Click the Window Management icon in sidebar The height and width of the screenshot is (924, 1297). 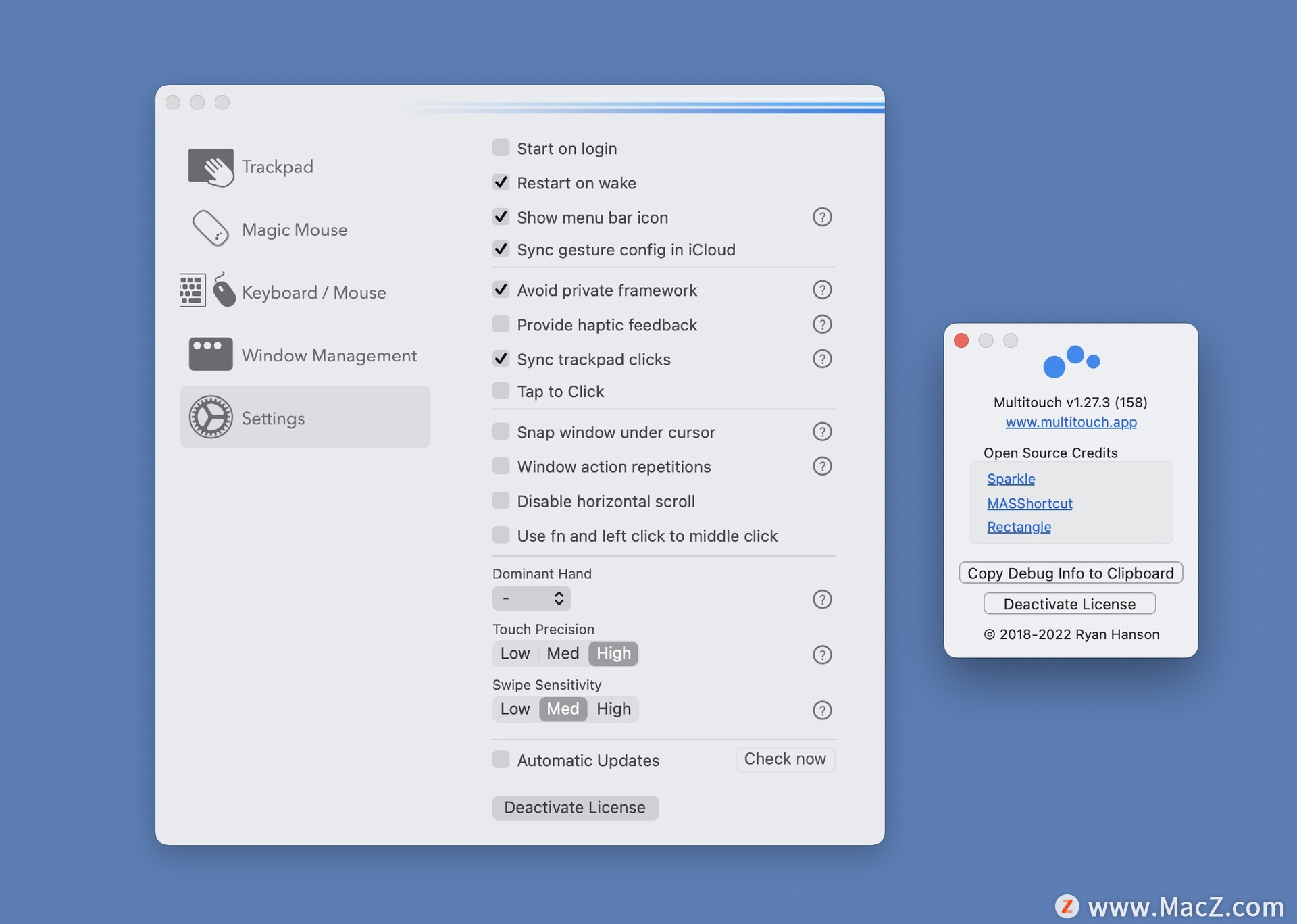(211, 354)
